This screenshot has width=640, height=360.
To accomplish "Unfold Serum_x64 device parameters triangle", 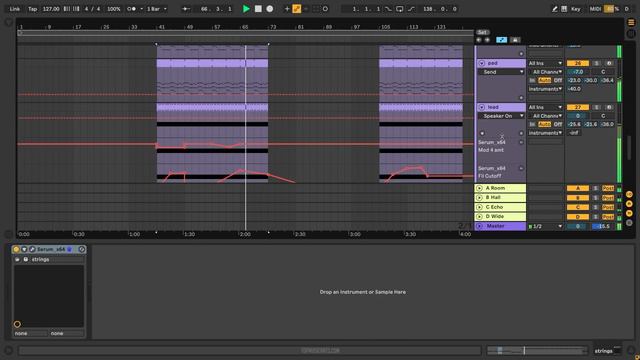I will click(24, 249).
